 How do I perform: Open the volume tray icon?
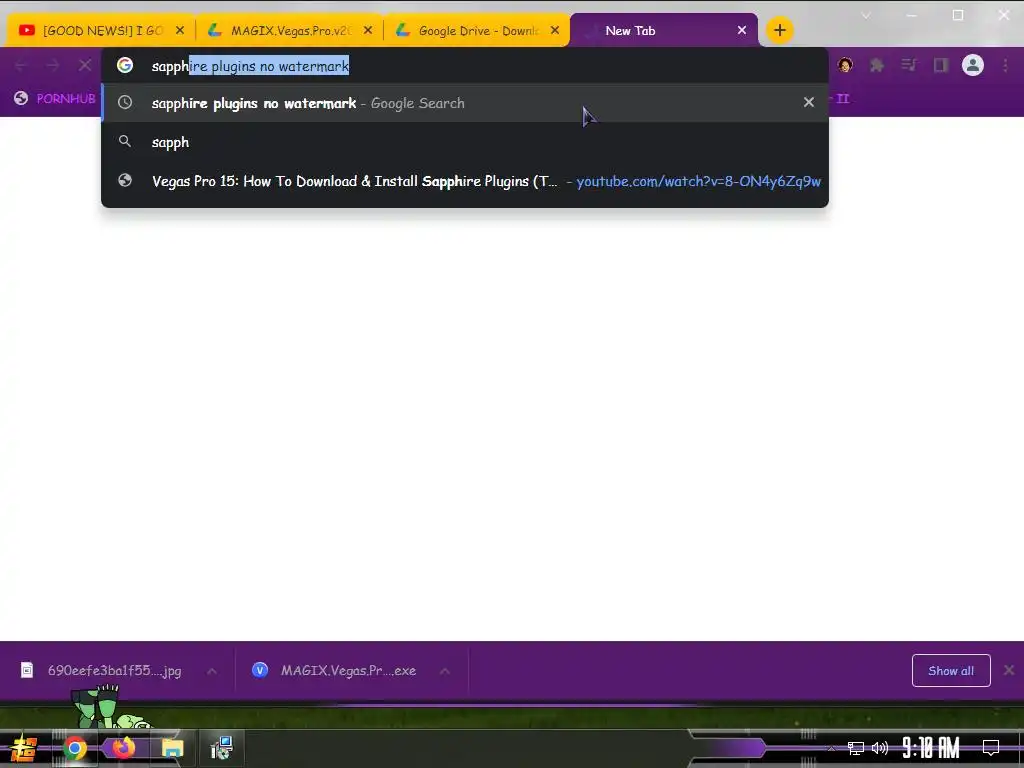pyautogui.click(x=880, y=748)
